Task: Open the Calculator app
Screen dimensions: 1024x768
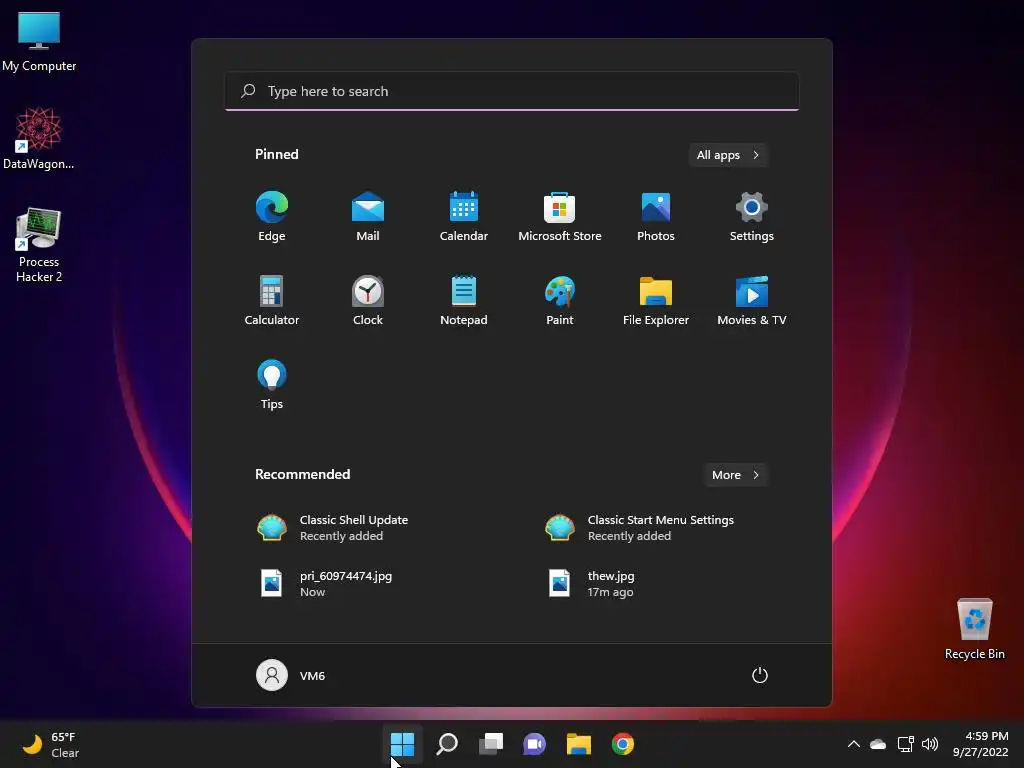Action: pyautogui.click(x=272, y=300)
